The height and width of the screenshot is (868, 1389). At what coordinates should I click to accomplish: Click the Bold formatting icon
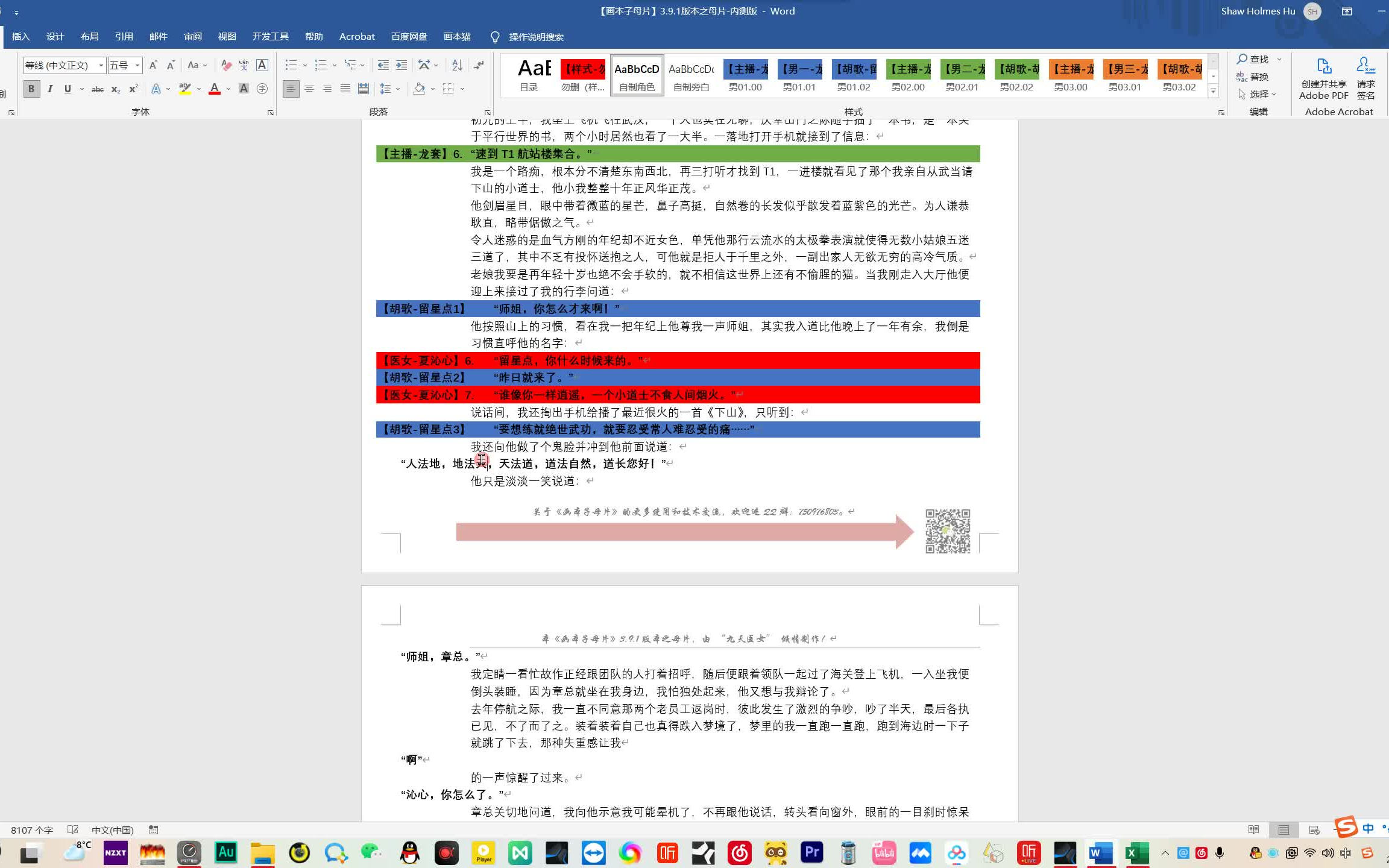pos(31,89)
